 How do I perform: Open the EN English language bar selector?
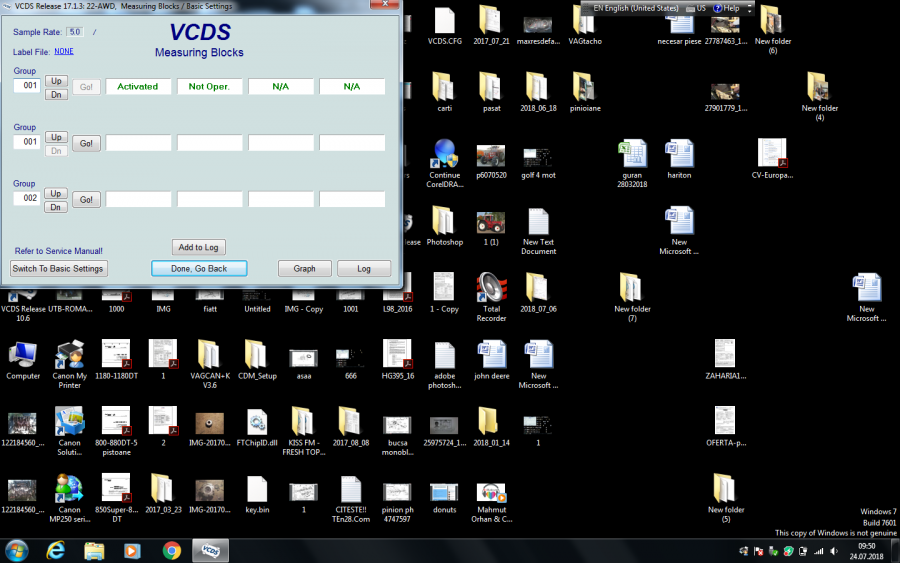click(635, 8)
